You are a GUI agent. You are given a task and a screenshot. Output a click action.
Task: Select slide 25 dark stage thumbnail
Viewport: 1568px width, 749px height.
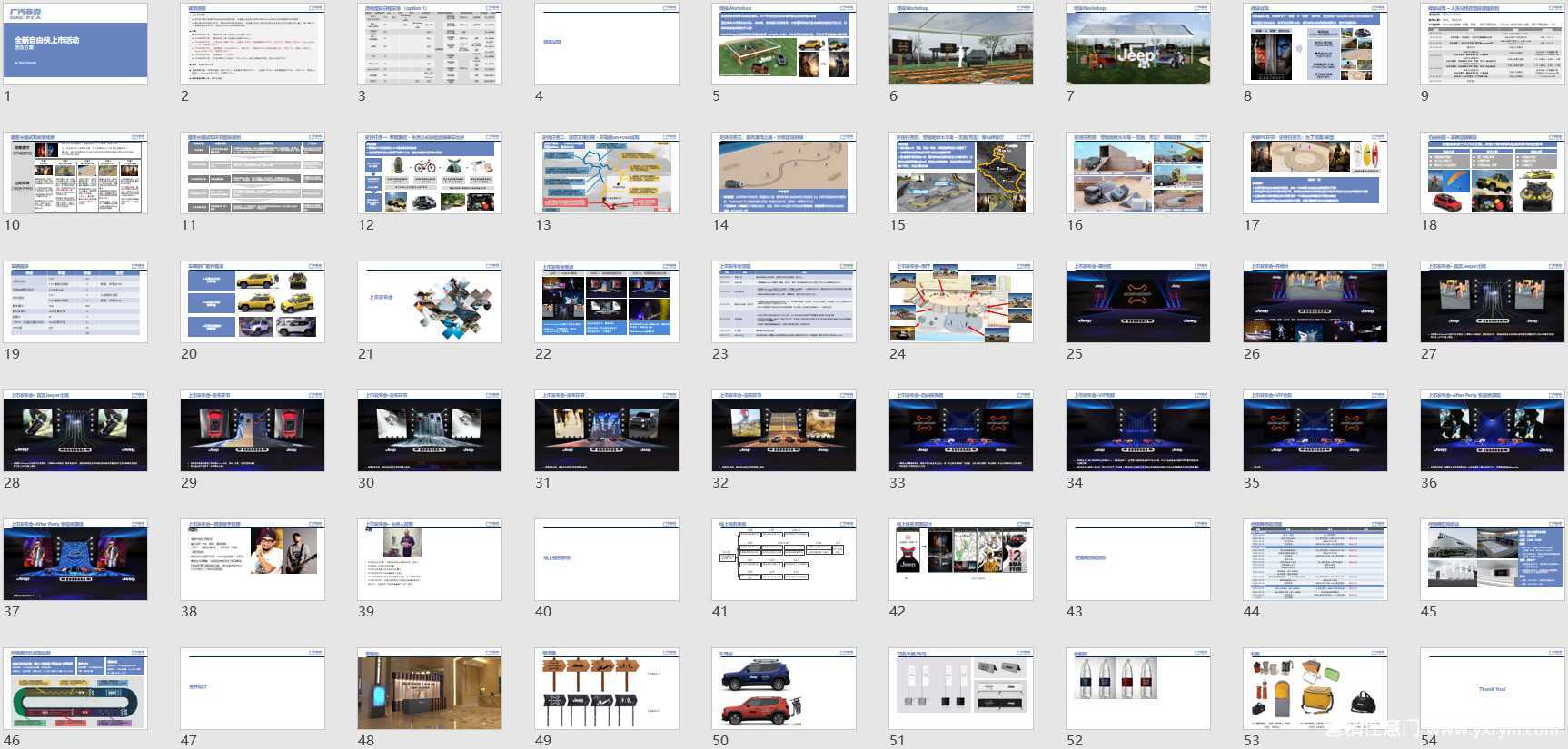[x=1138, y=301]
